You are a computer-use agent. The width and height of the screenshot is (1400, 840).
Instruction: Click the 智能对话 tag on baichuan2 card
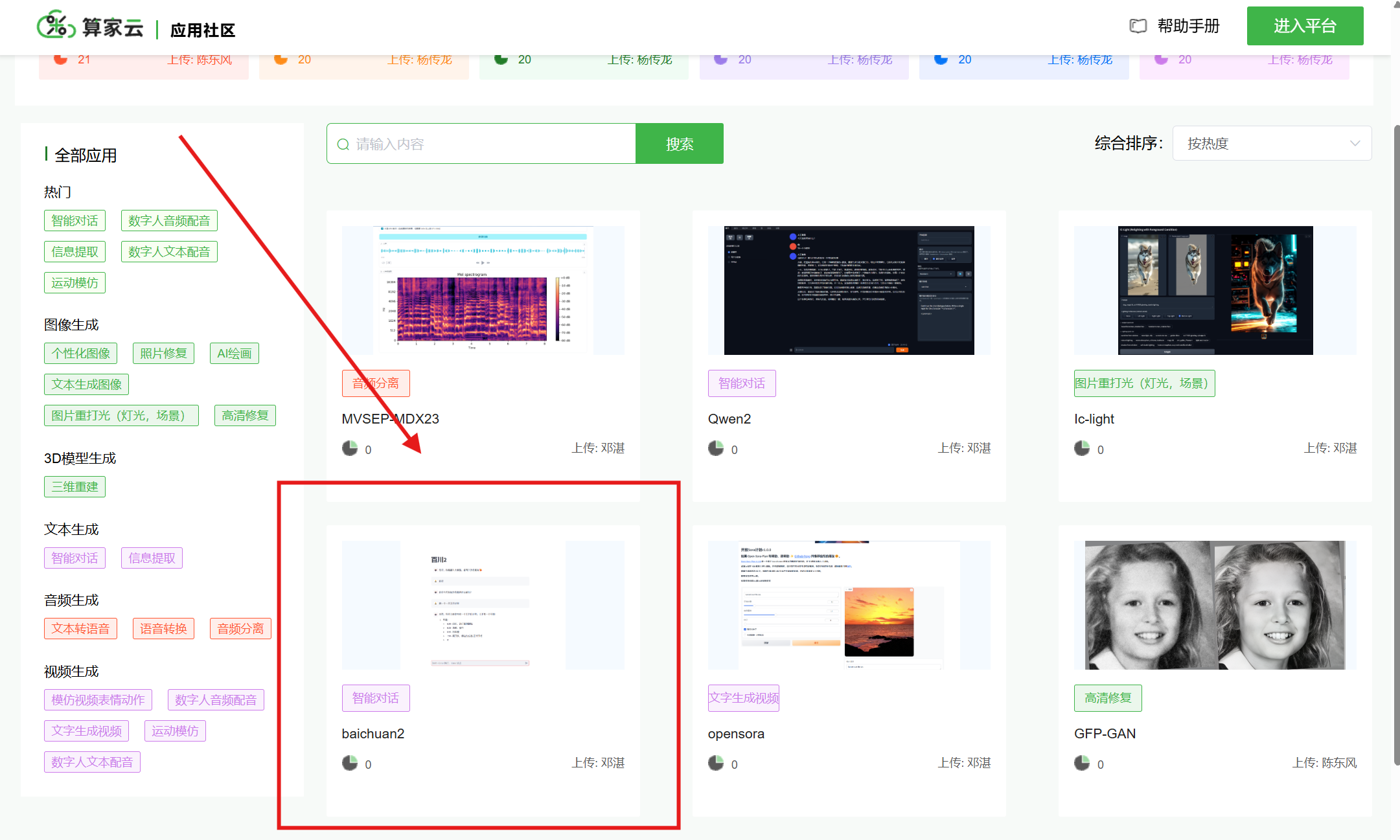(x=376, y=698)
